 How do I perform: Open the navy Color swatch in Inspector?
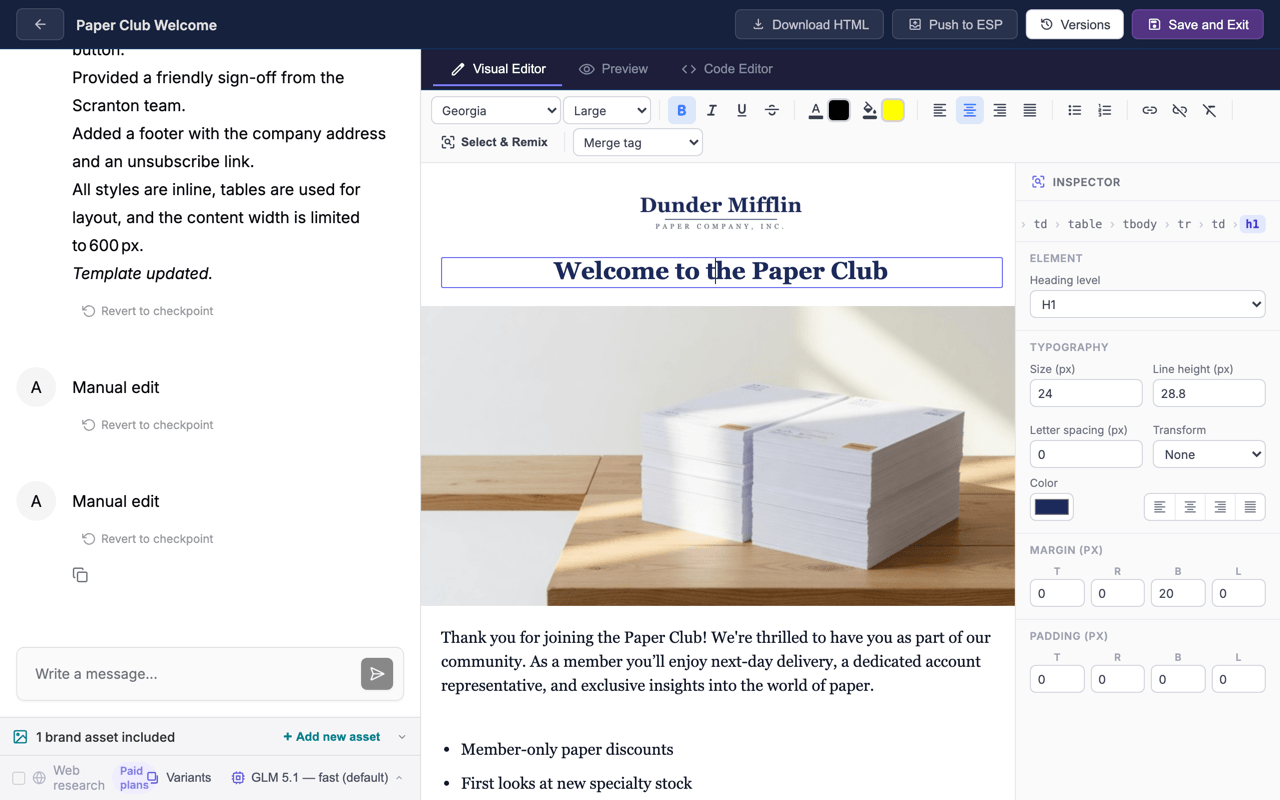[x=1052, y=507]
